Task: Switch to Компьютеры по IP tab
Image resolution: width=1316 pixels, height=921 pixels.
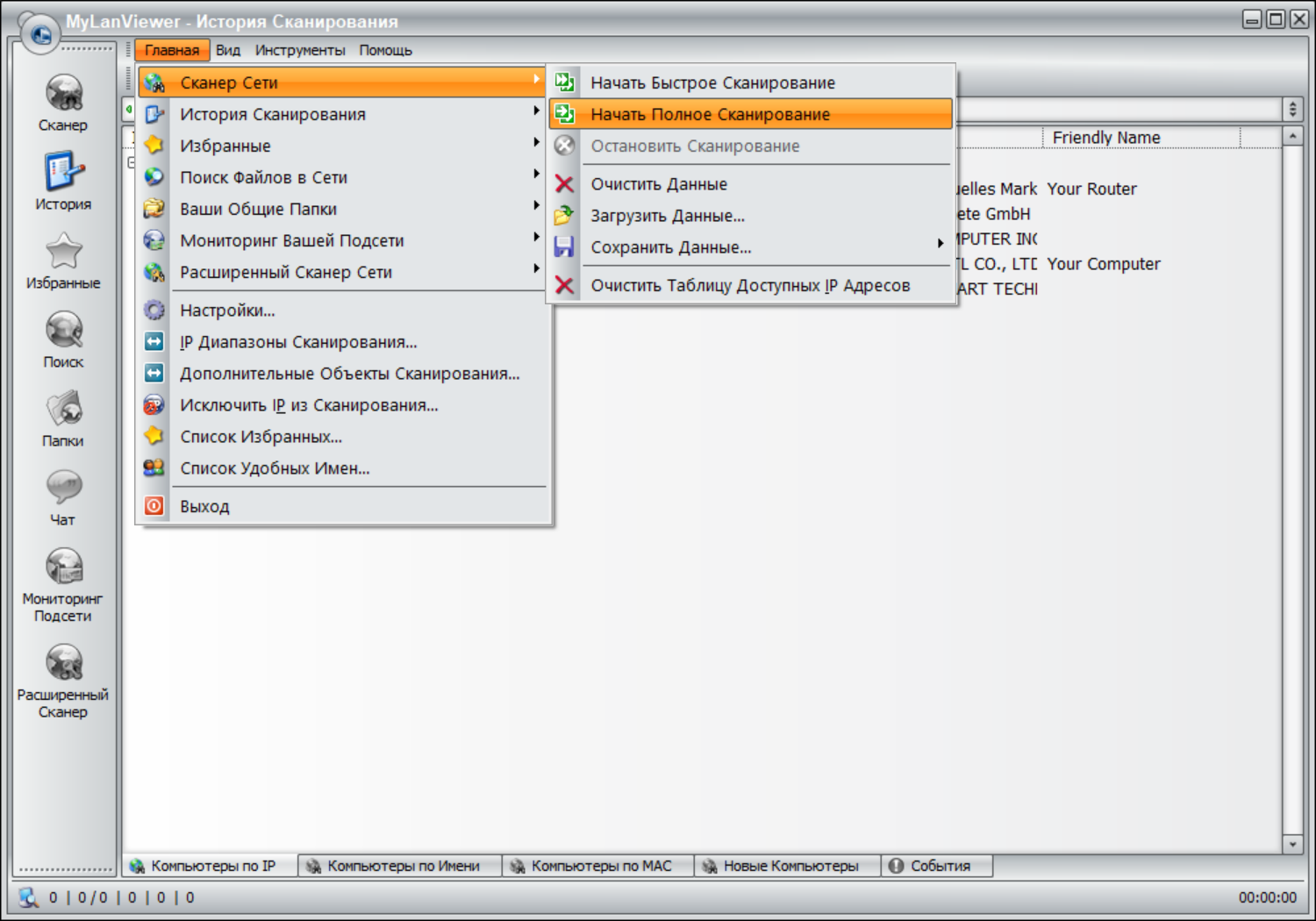Action: click(211, 866)
